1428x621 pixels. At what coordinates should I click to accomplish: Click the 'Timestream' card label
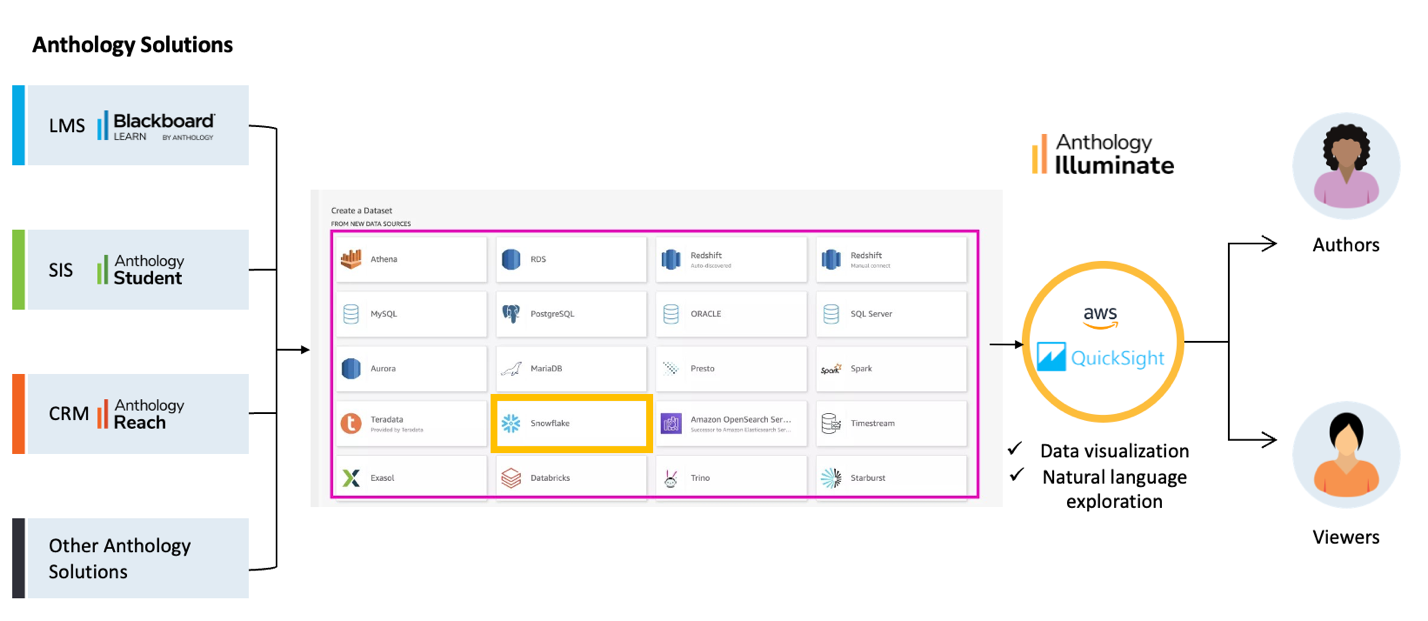pos(873,424)
